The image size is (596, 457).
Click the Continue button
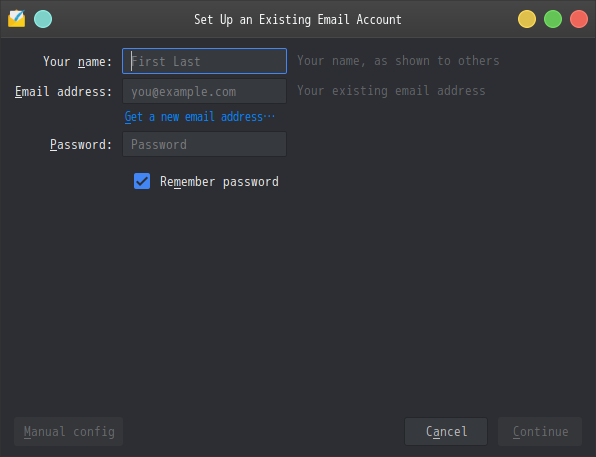(540, 432)
